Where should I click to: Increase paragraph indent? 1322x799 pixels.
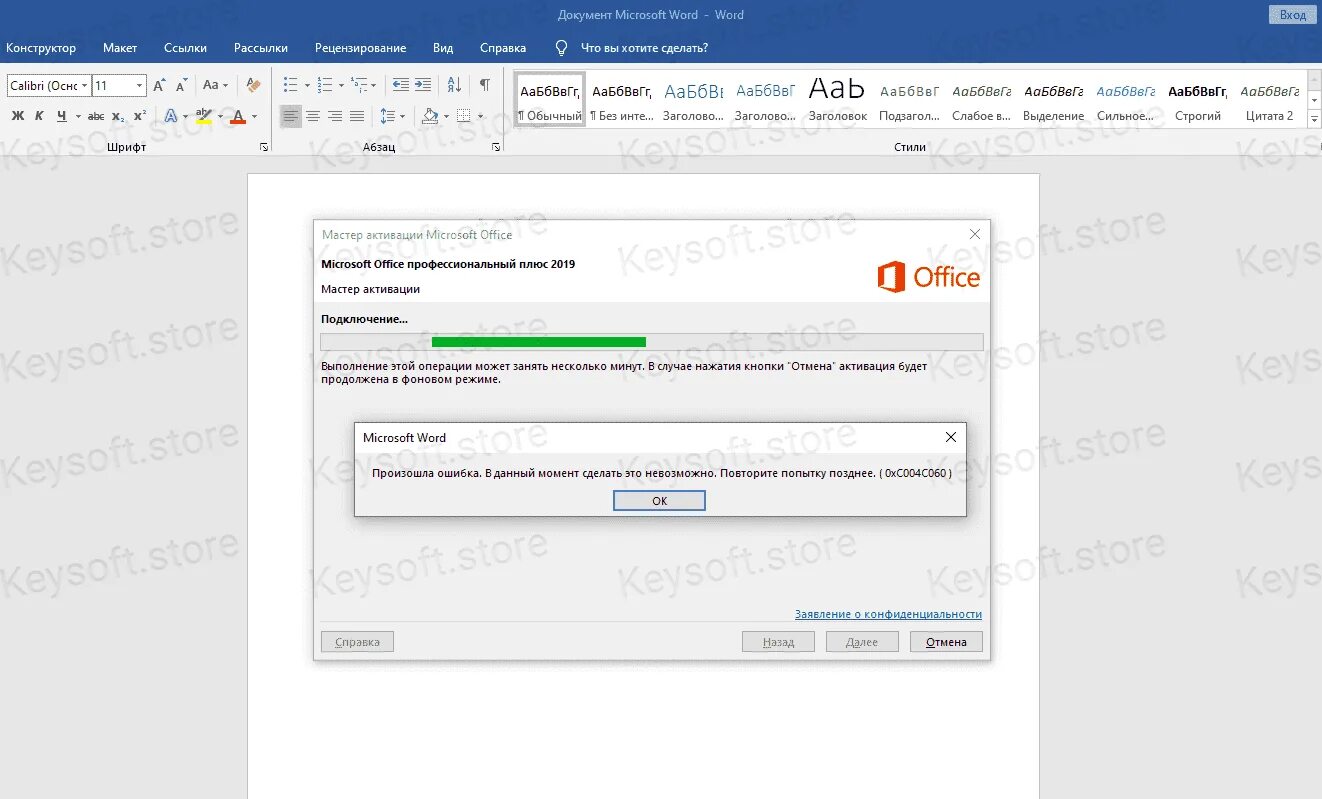pyautogui.click(x=423, y=86)
